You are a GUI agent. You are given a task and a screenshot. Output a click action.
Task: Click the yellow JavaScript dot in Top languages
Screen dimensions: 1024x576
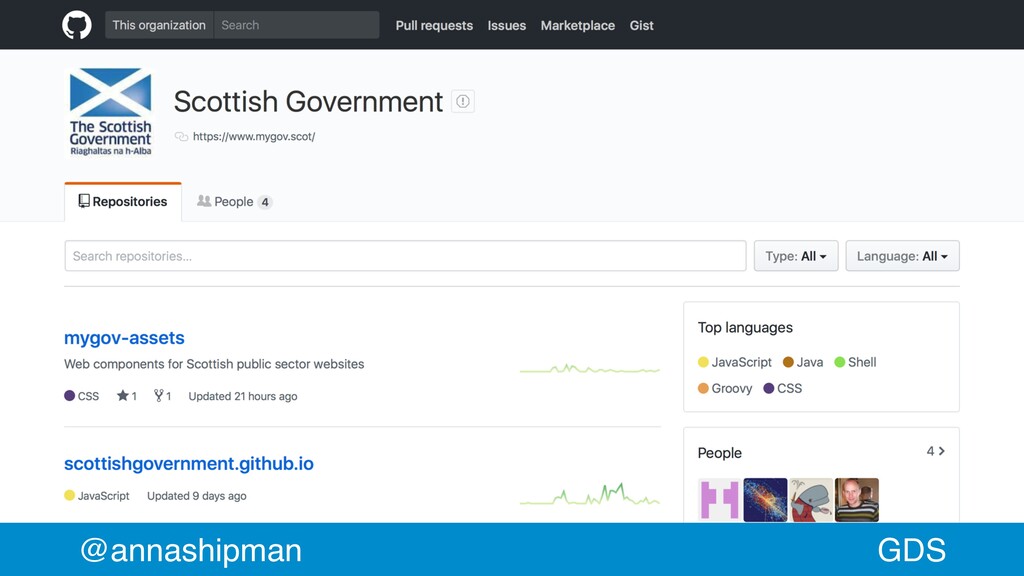pyautogui.click(x=703, y=362)
